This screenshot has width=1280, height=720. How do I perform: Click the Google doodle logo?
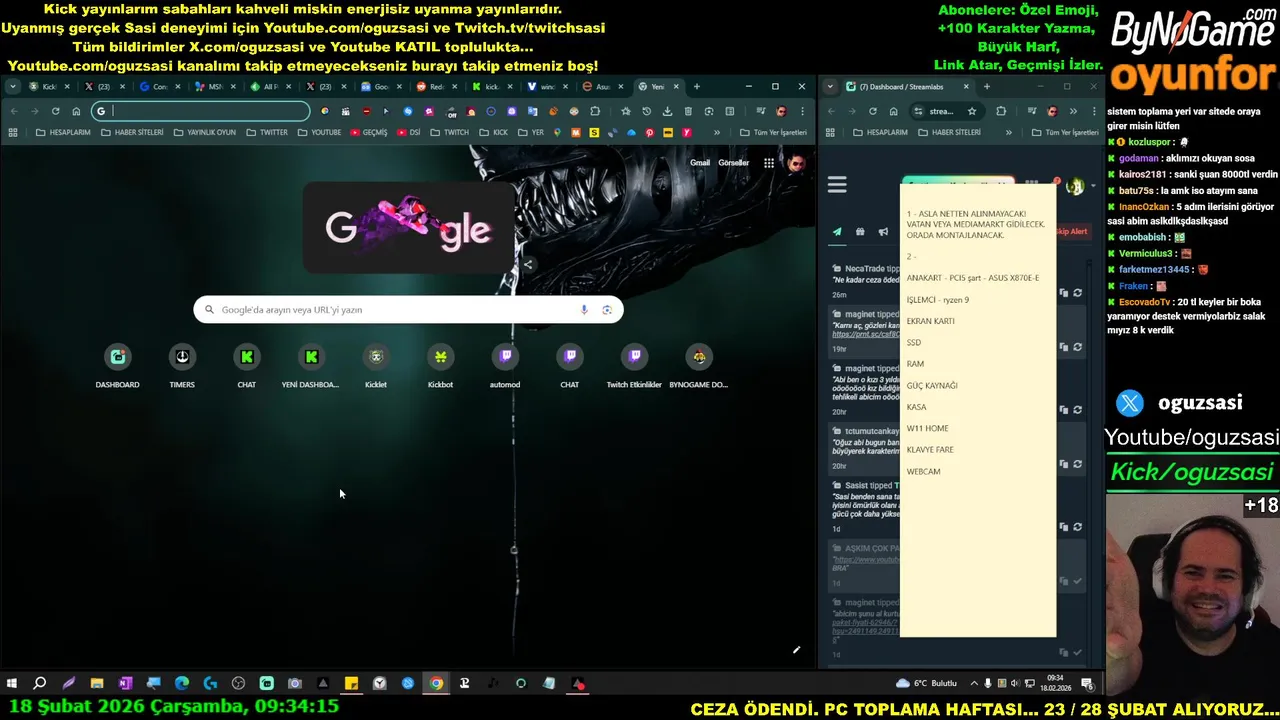(x=409, y=228)
